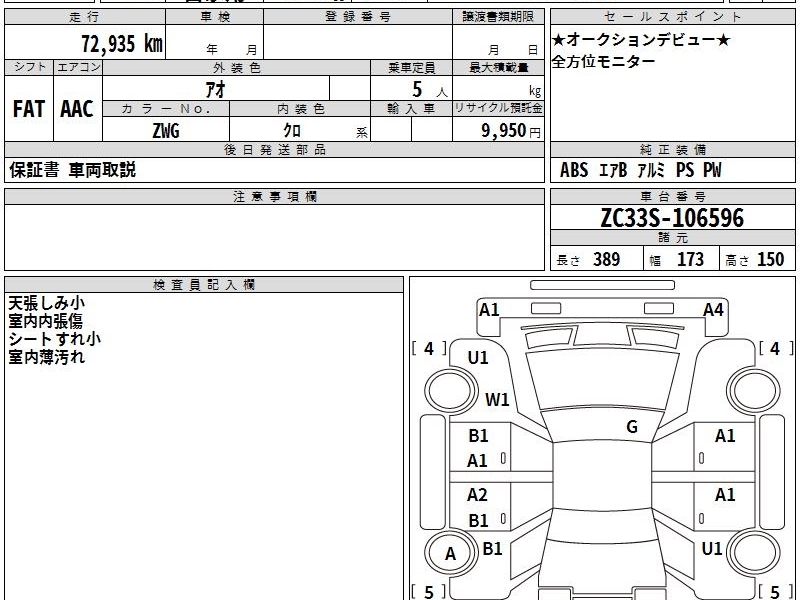Click the 車台番号 header
This screenshot has height=600, width=800.
coord(672,196)
